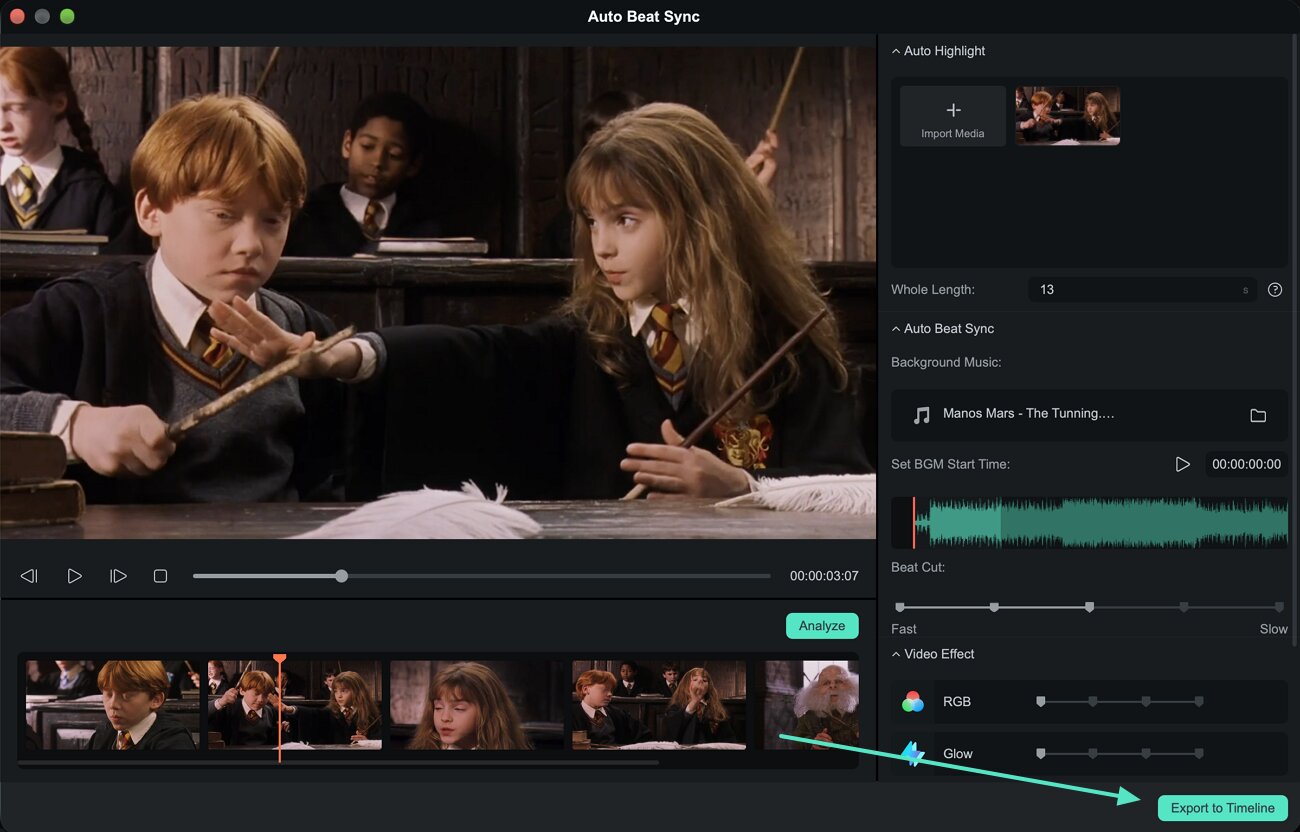Click the Manos Mars music file name

click(1028, 414)
